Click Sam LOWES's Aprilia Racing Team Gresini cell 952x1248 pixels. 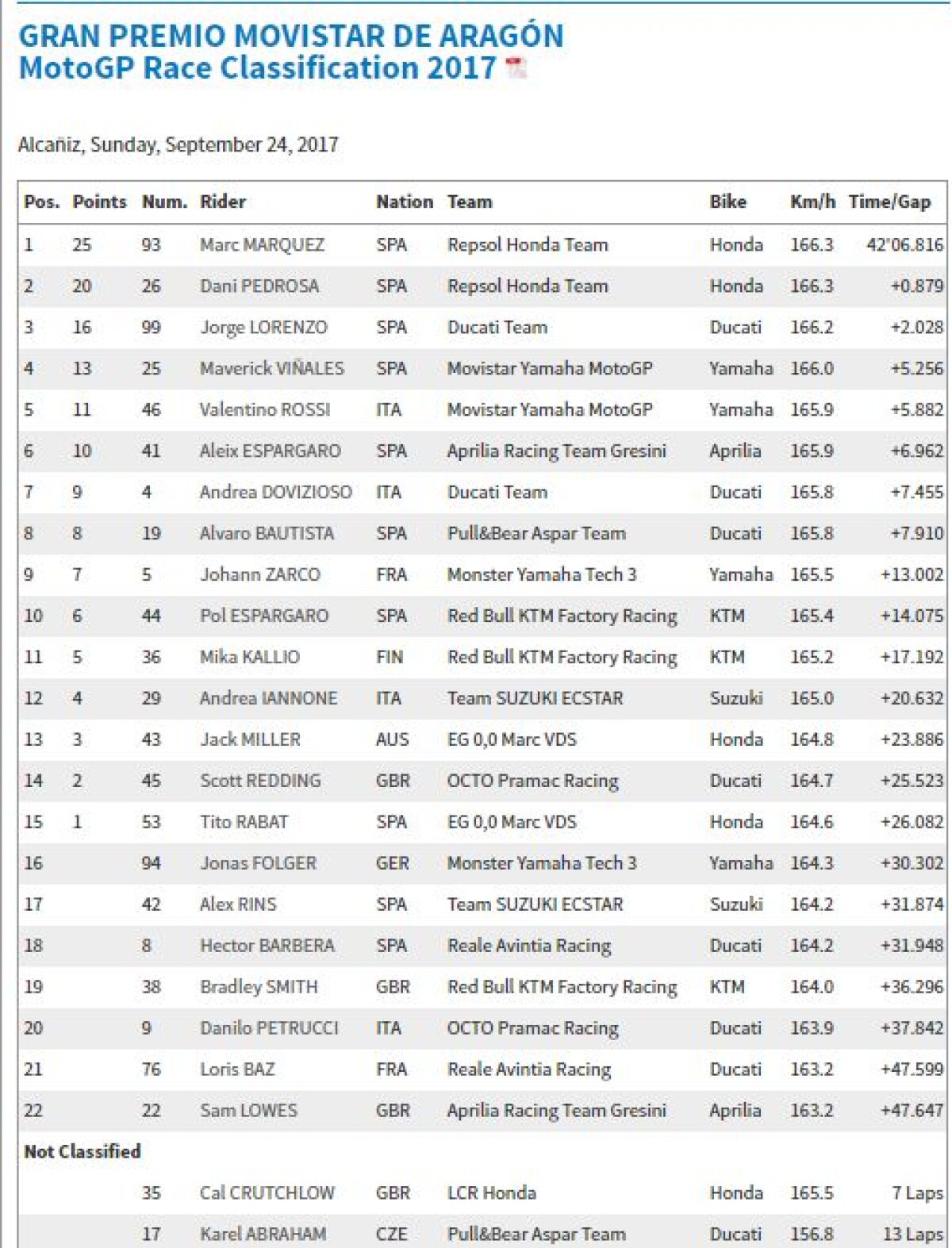tap(556, 1111)
